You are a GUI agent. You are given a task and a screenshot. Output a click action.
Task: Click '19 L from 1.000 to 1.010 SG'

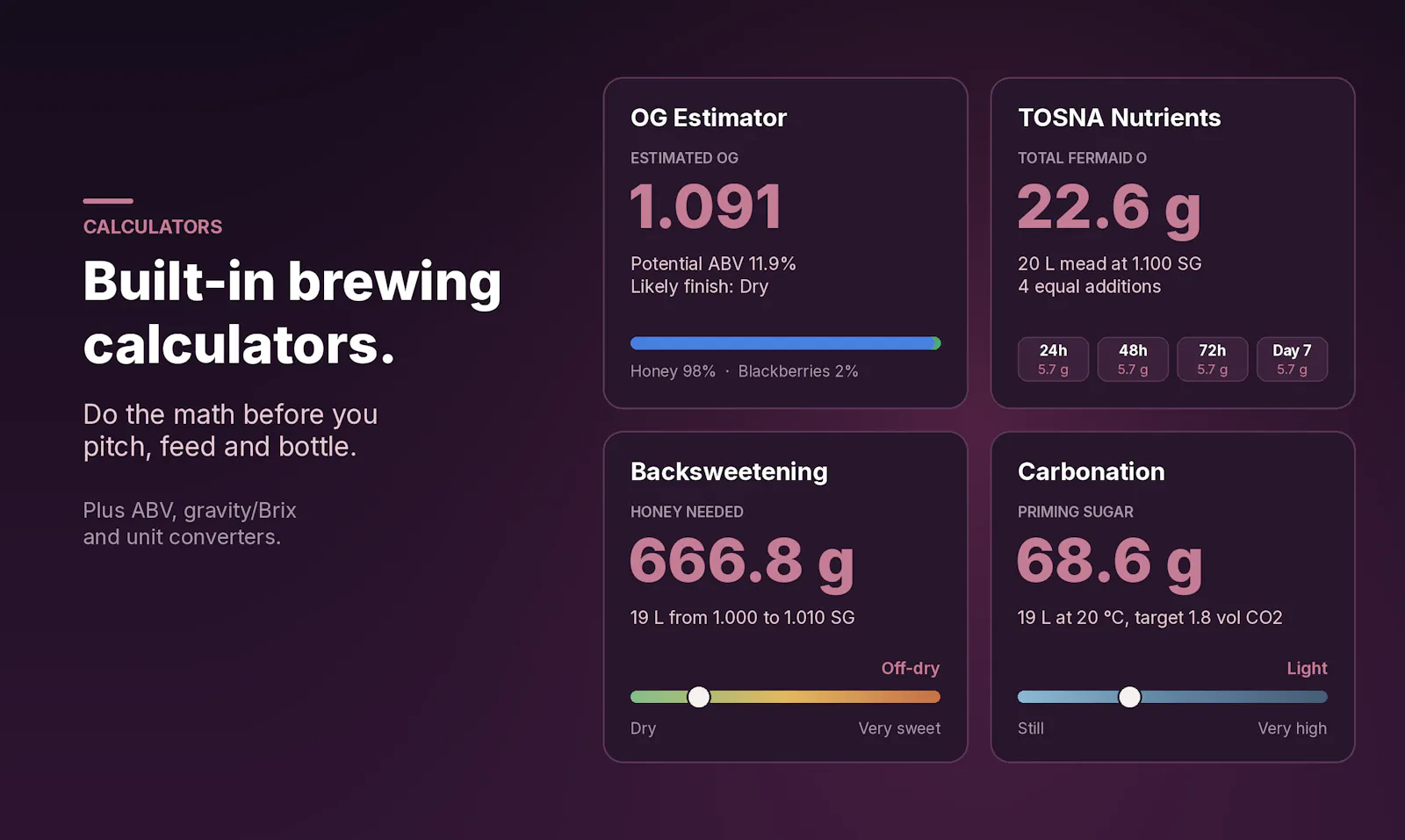tap(742, 617)
